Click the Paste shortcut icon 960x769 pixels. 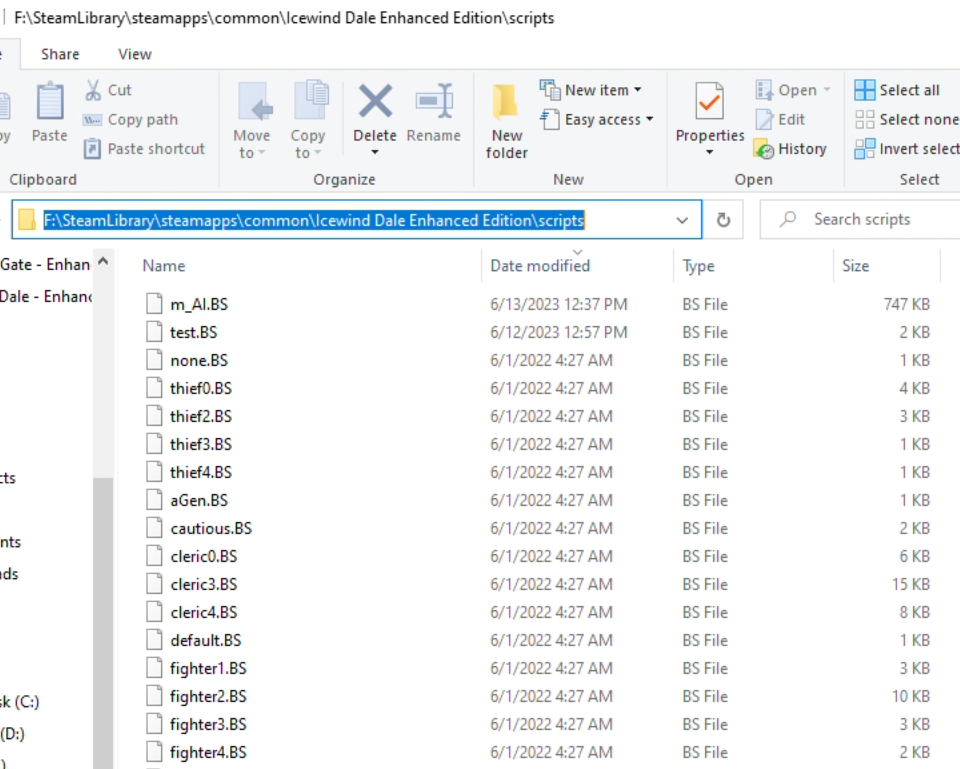[92, 149]
